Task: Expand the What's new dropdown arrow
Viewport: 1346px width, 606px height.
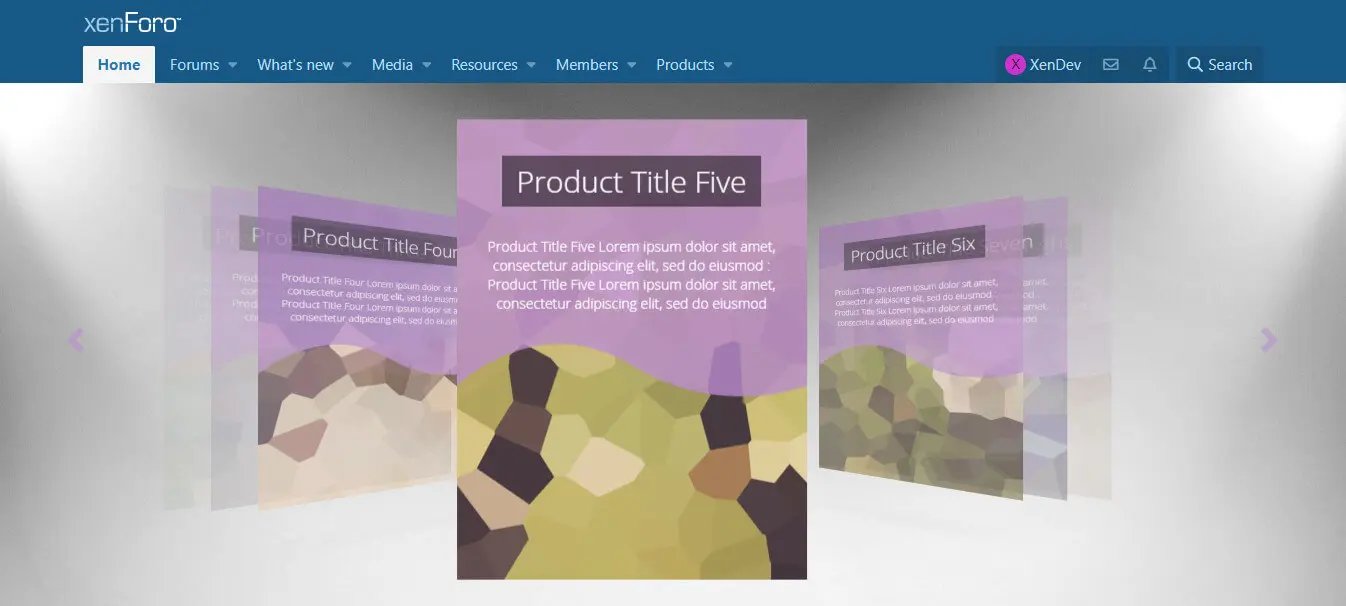Action: click(347, 65)
